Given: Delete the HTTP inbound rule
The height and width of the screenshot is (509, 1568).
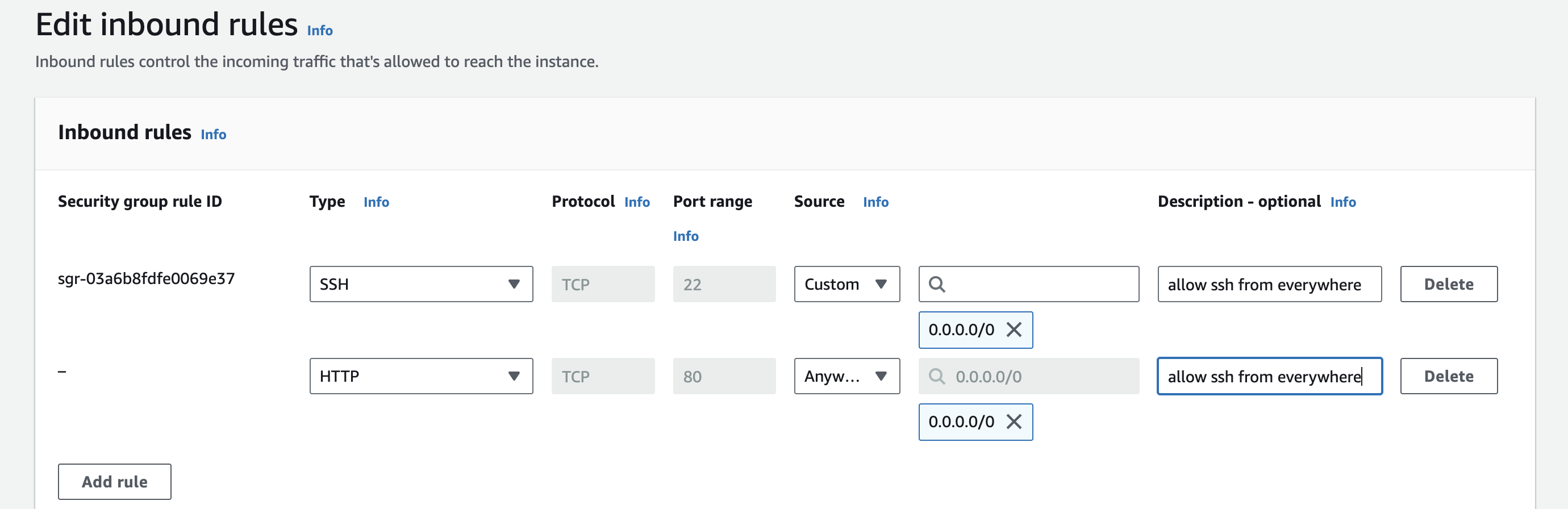Looking at the screenshot, I should (1448, 376).
